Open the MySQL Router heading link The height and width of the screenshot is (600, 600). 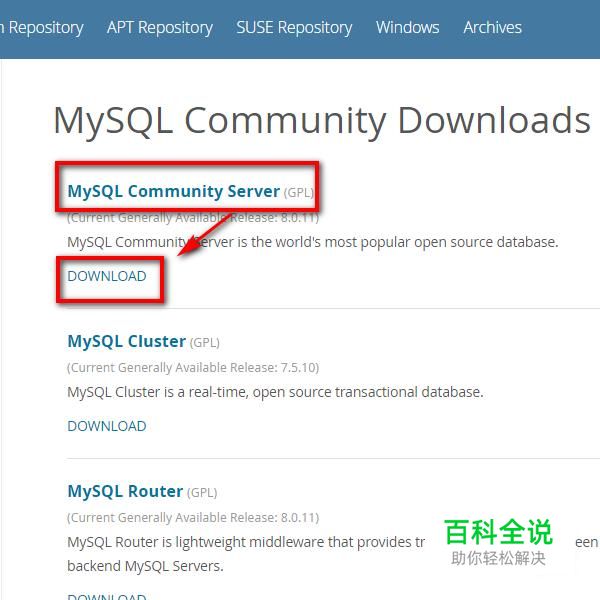[x=125, y=491]
